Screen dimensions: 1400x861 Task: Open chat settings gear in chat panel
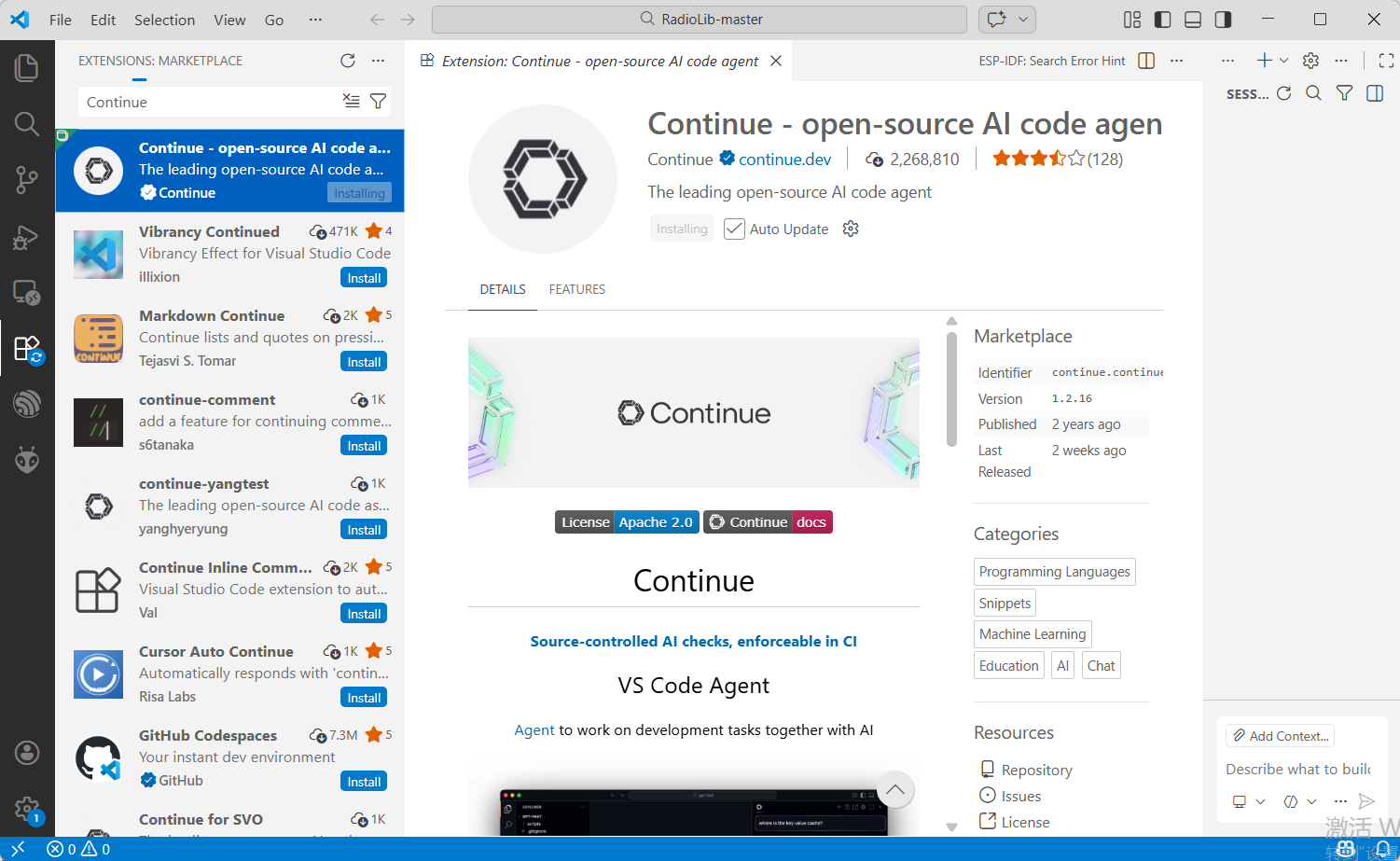coord(1310,61)
